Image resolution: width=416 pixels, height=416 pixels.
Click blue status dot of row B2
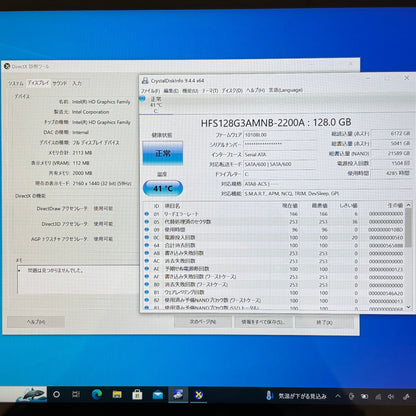tap(146, 300)
